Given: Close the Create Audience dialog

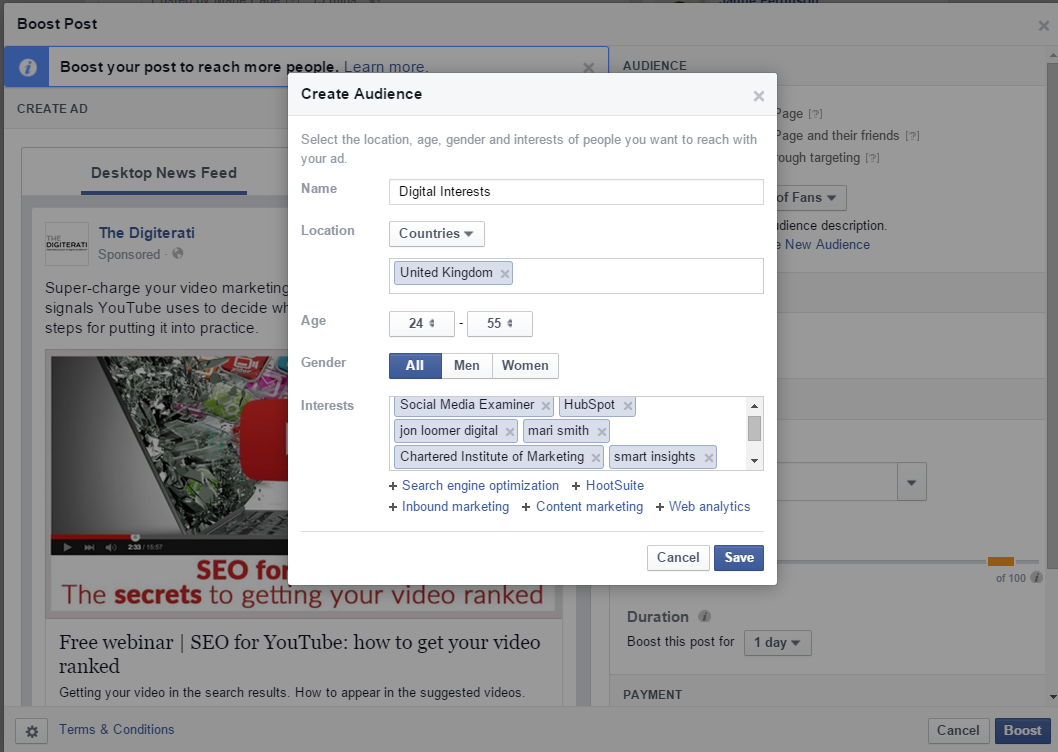Looking at the screenshot, I should [x=758, y=96].
